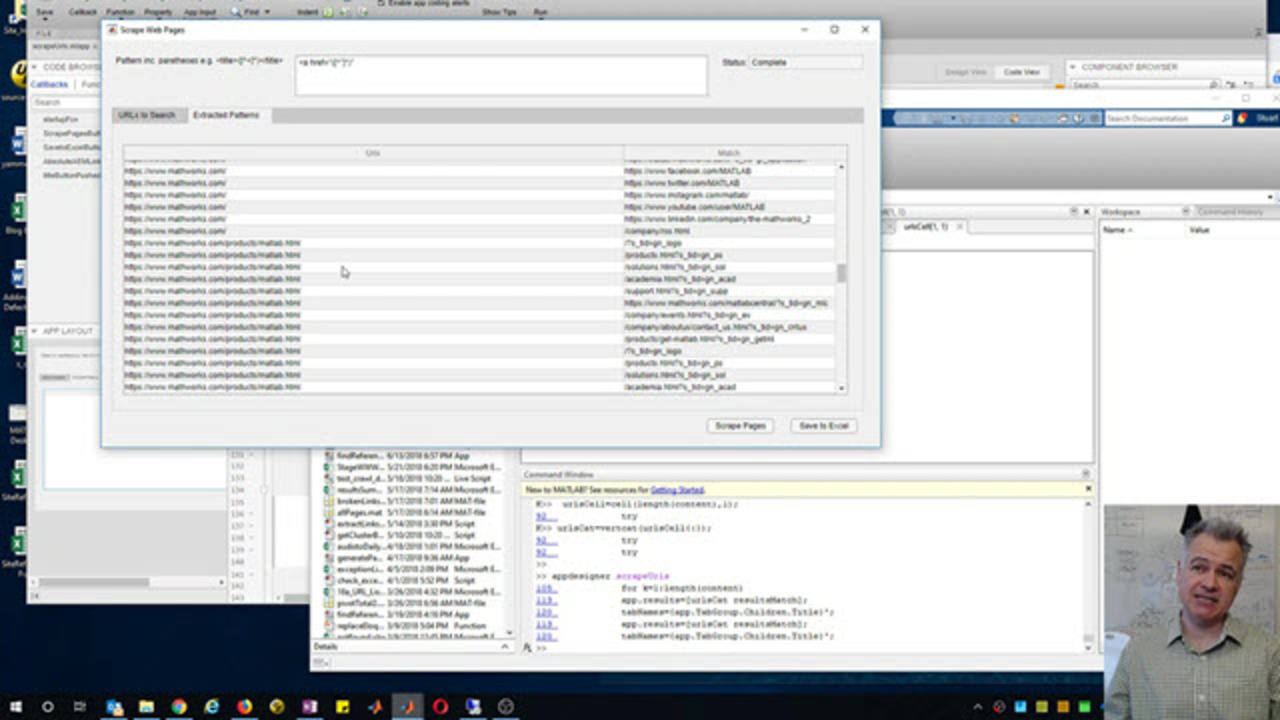Switch to the URLs to Search tab
Image resolution: width=1280 pixels, height=720 pixels.
point(147,115)
